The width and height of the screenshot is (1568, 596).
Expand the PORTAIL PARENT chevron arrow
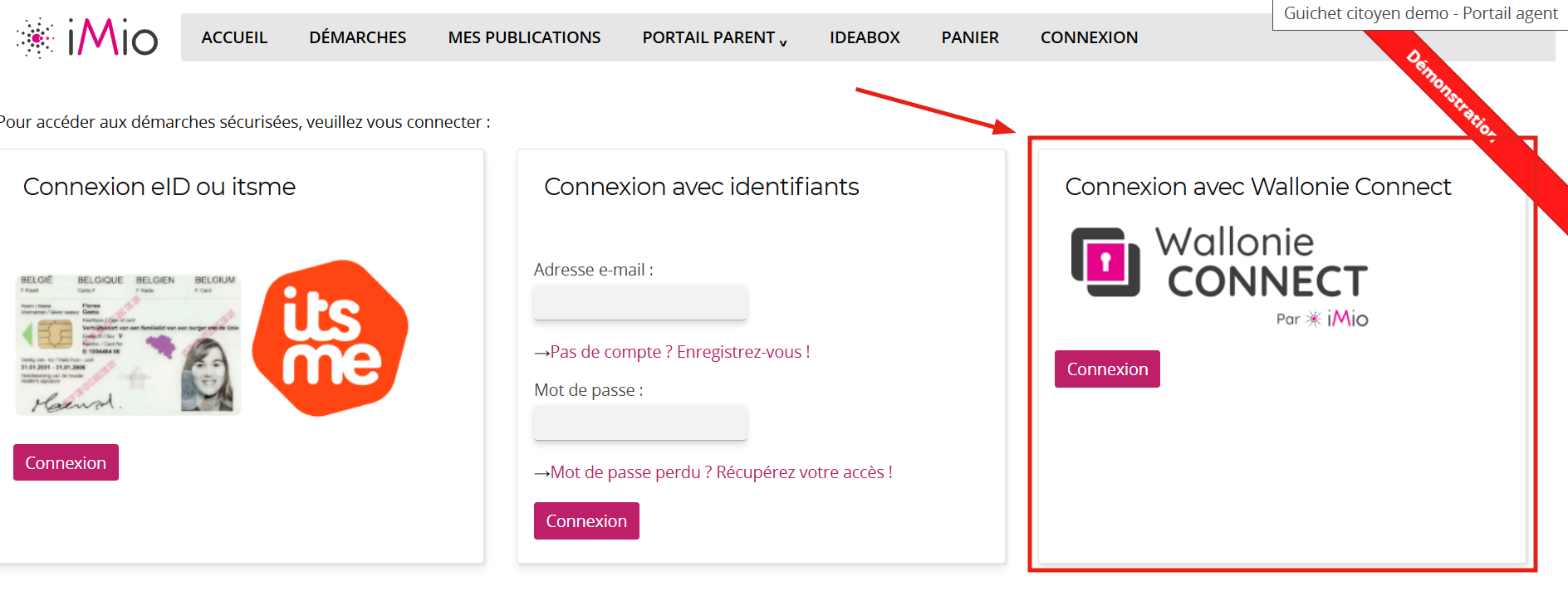point(782,42)
